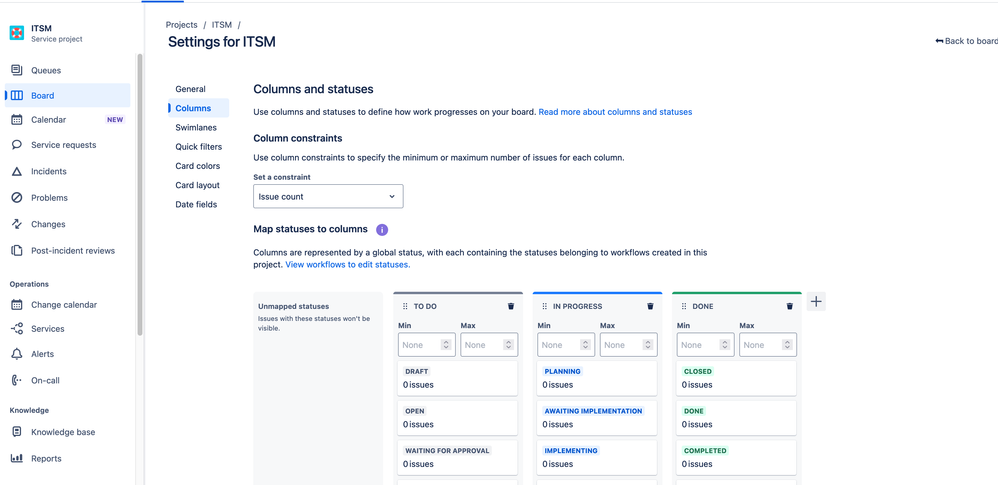Grab the IN PROGRESS column drag handle
Screen dimensions: 998x485
pyautogui.click(x=544, y=306)
